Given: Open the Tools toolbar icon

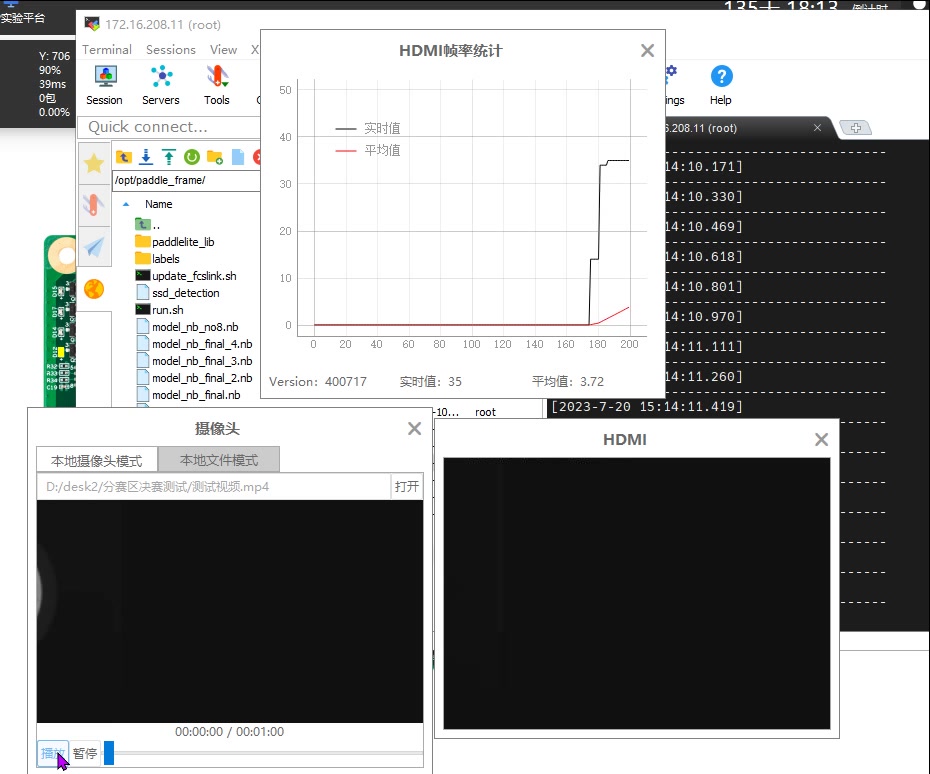Looking at the screenshot, I should tap(216, 84).
